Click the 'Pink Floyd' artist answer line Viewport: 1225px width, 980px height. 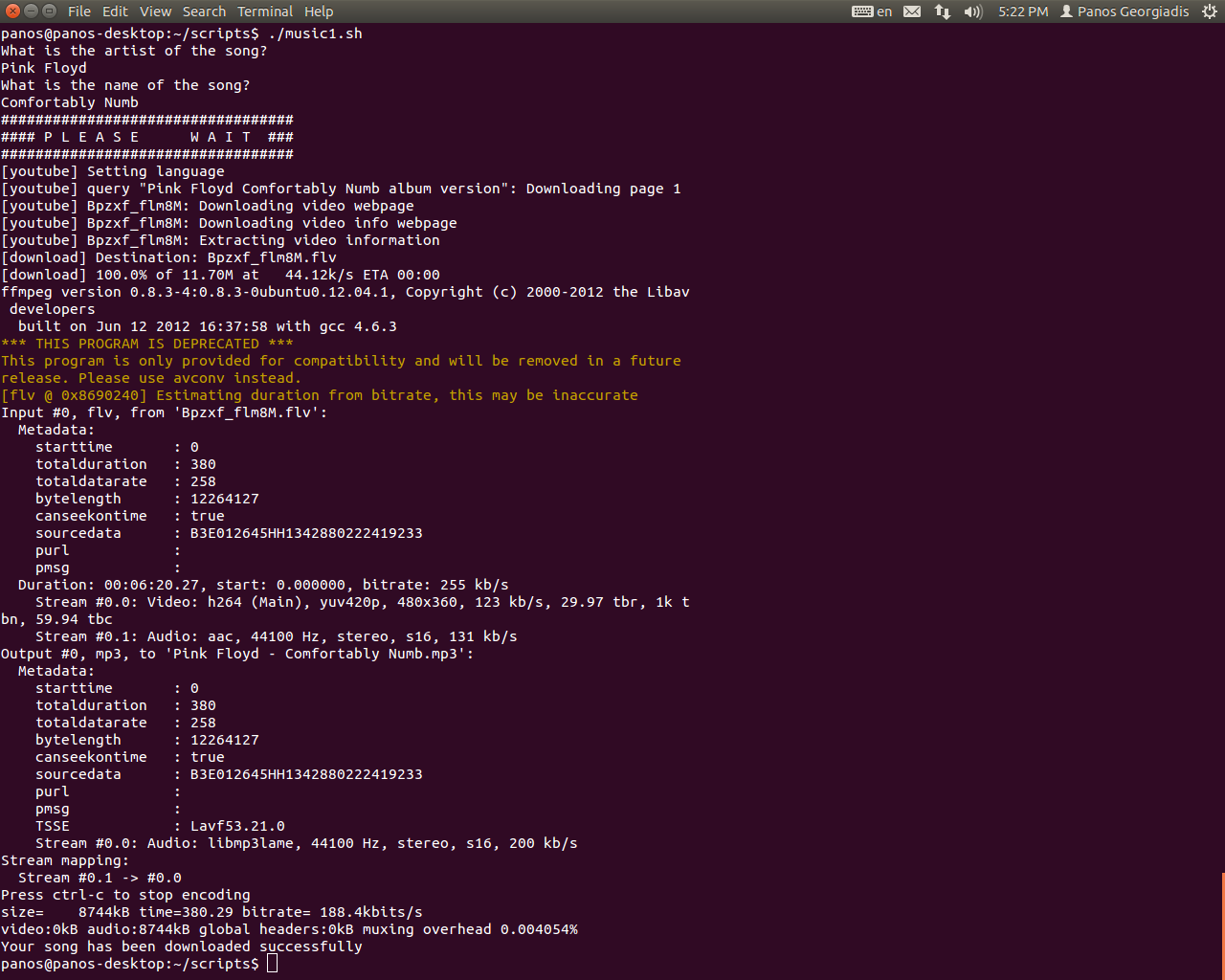coord(44,68)
